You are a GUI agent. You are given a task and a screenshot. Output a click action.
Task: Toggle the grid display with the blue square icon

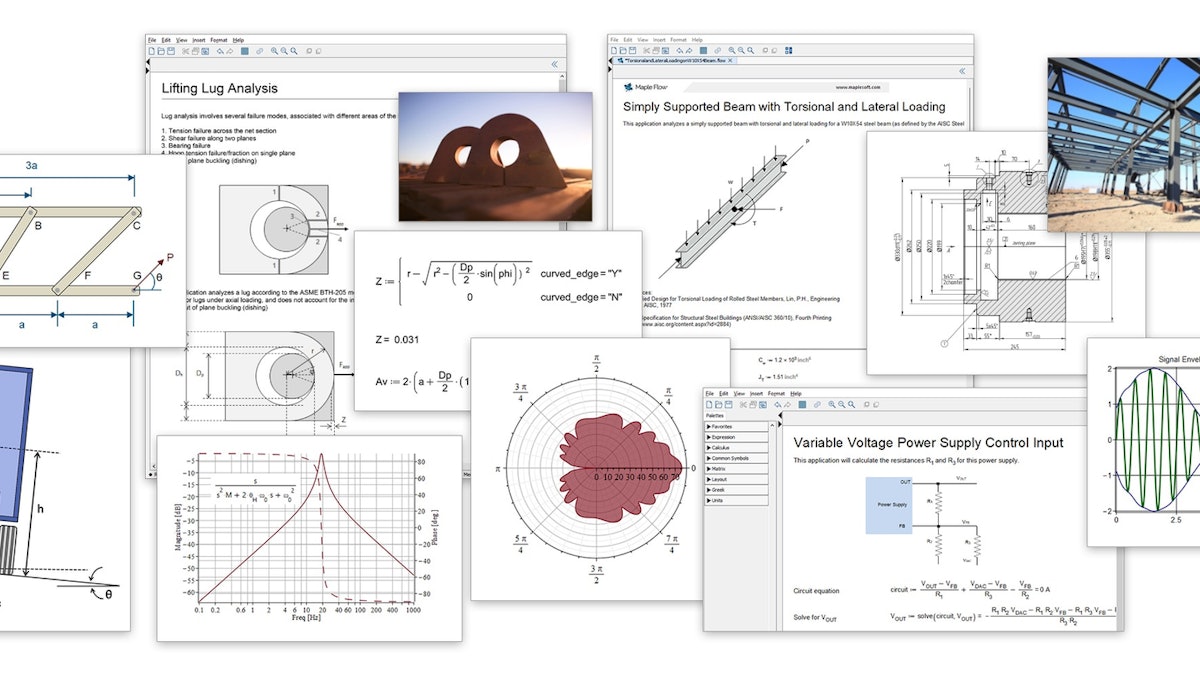pyautogui.click(x=703, y=50)
